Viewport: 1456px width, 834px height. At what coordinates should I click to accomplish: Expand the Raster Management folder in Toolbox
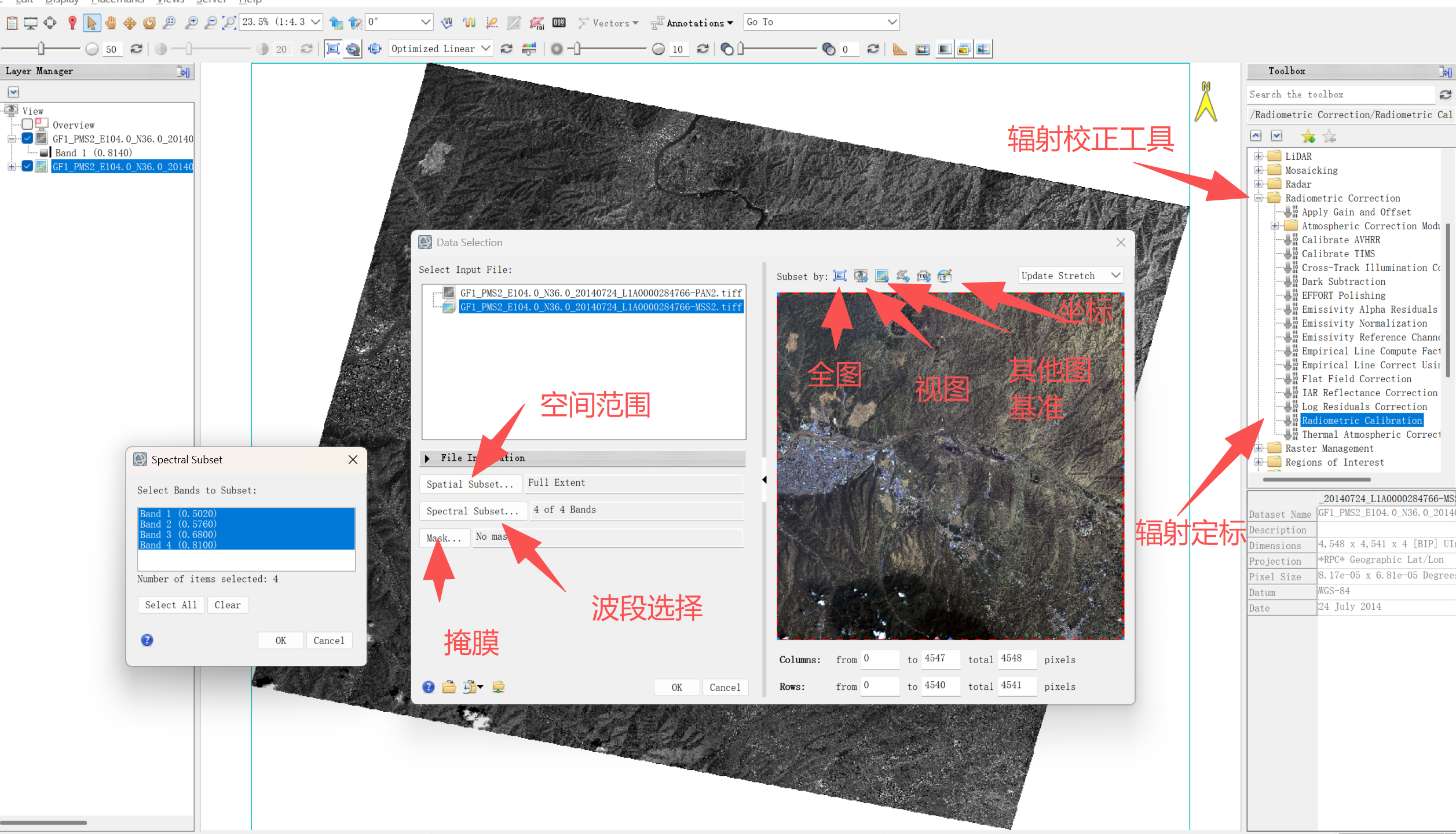(x=1258, y=448)
